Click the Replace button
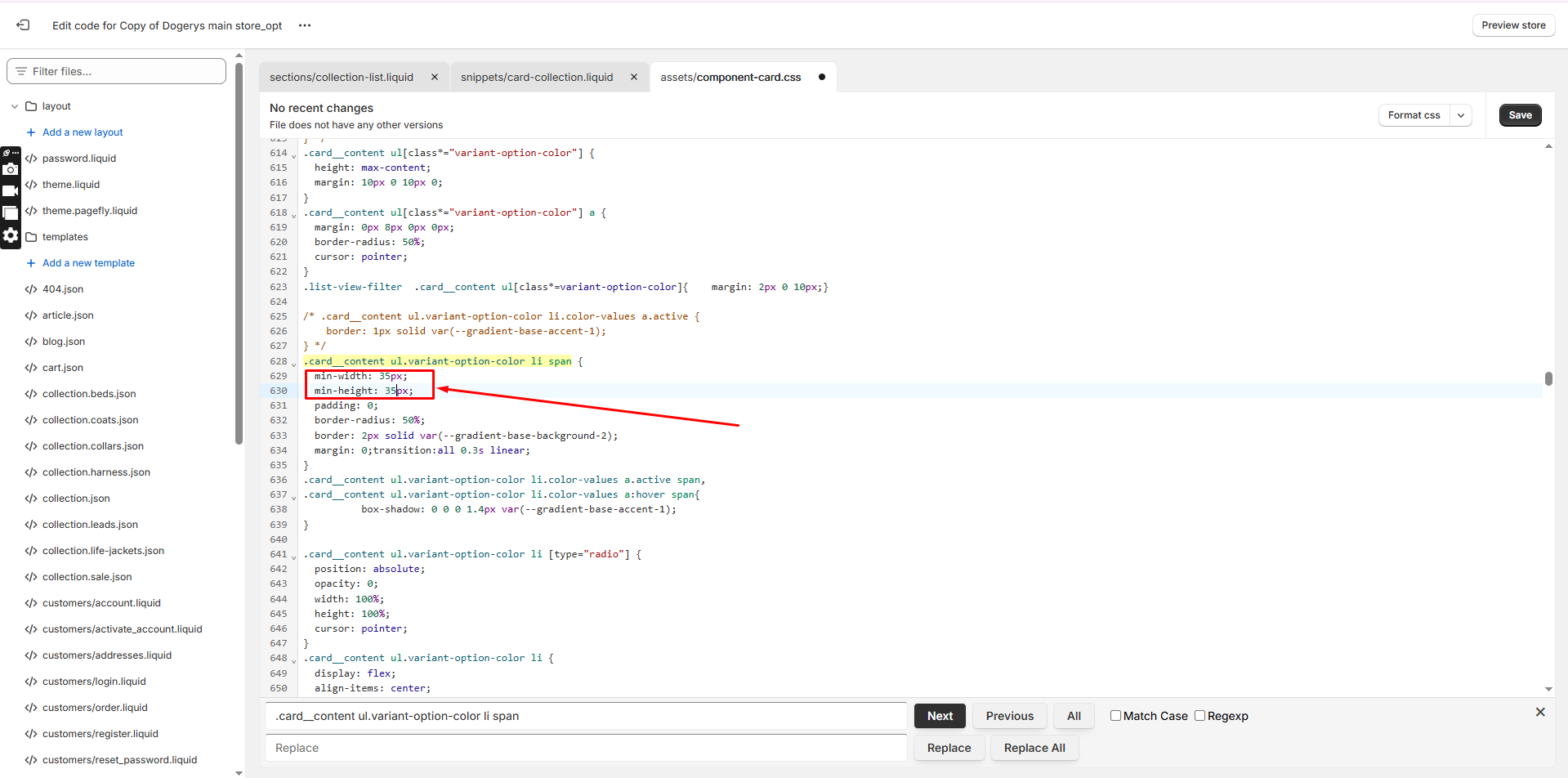 point(949,748)
